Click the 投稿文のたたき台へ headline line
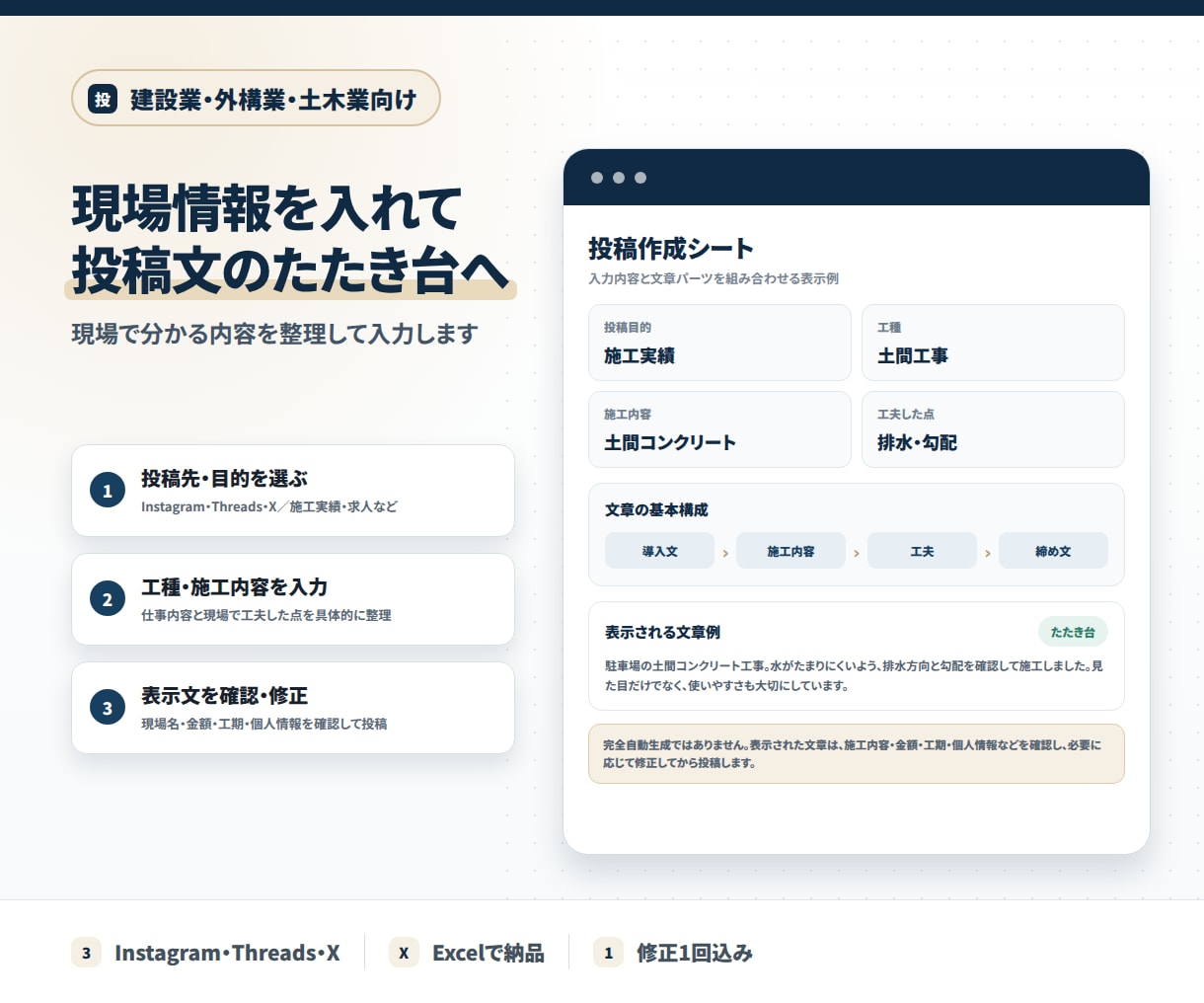Screen dimensions: 1204x1003 click(290, 270)
